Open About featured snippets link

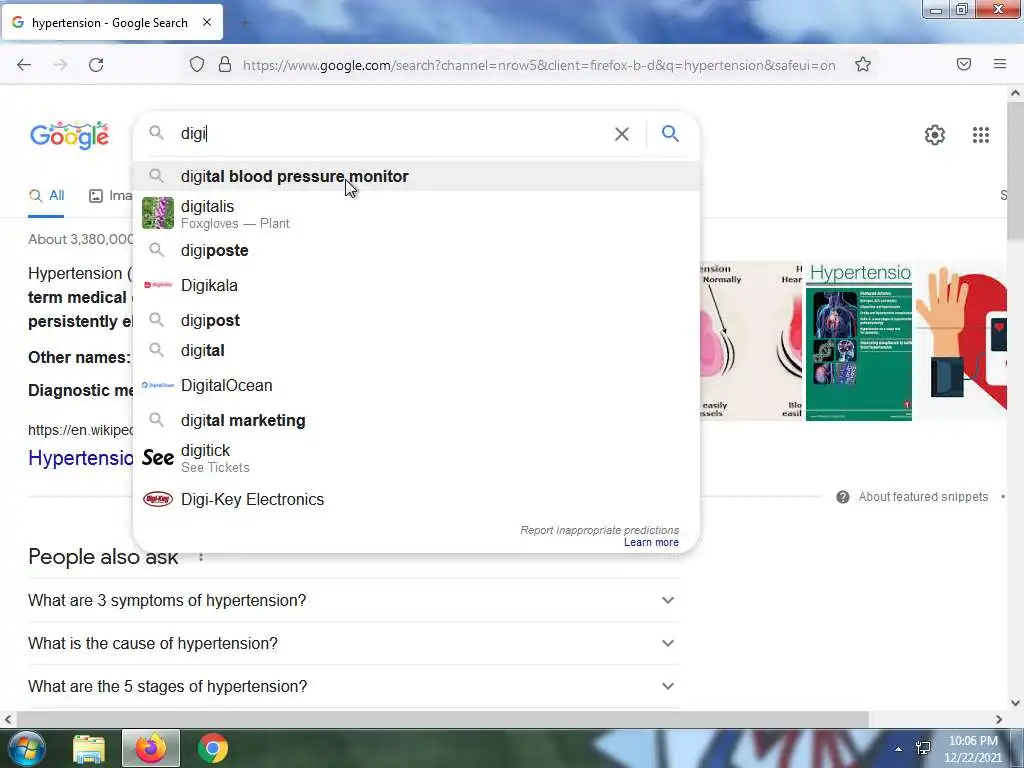coord(923,497)
